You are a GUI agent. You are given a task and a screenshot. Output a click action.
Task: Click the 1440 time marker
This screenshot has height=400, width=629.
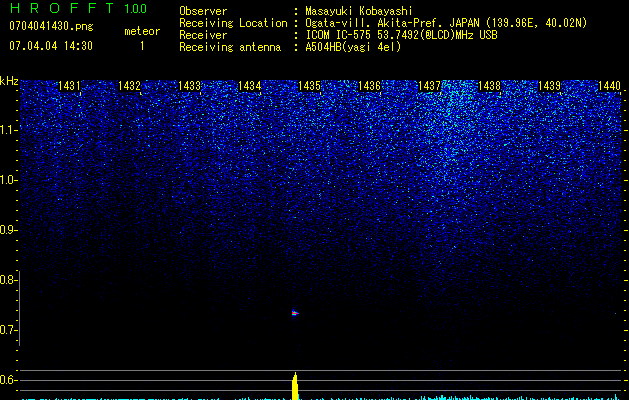click(x=609, y=86)
